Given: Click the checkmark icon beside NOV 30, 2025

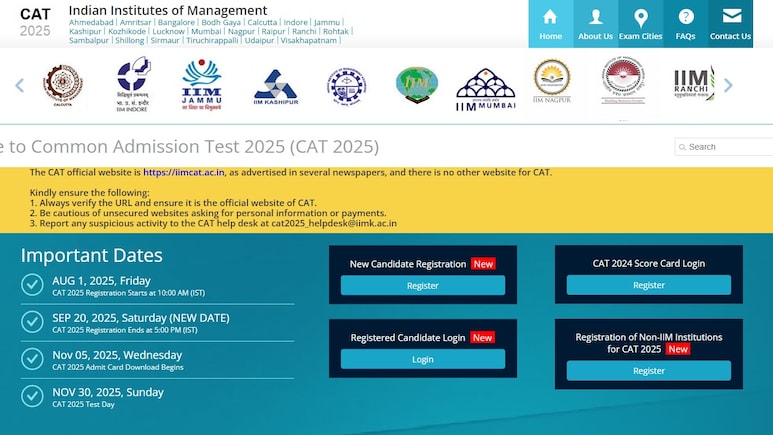Looking at the screenshot, I should (x=33, y=396).
